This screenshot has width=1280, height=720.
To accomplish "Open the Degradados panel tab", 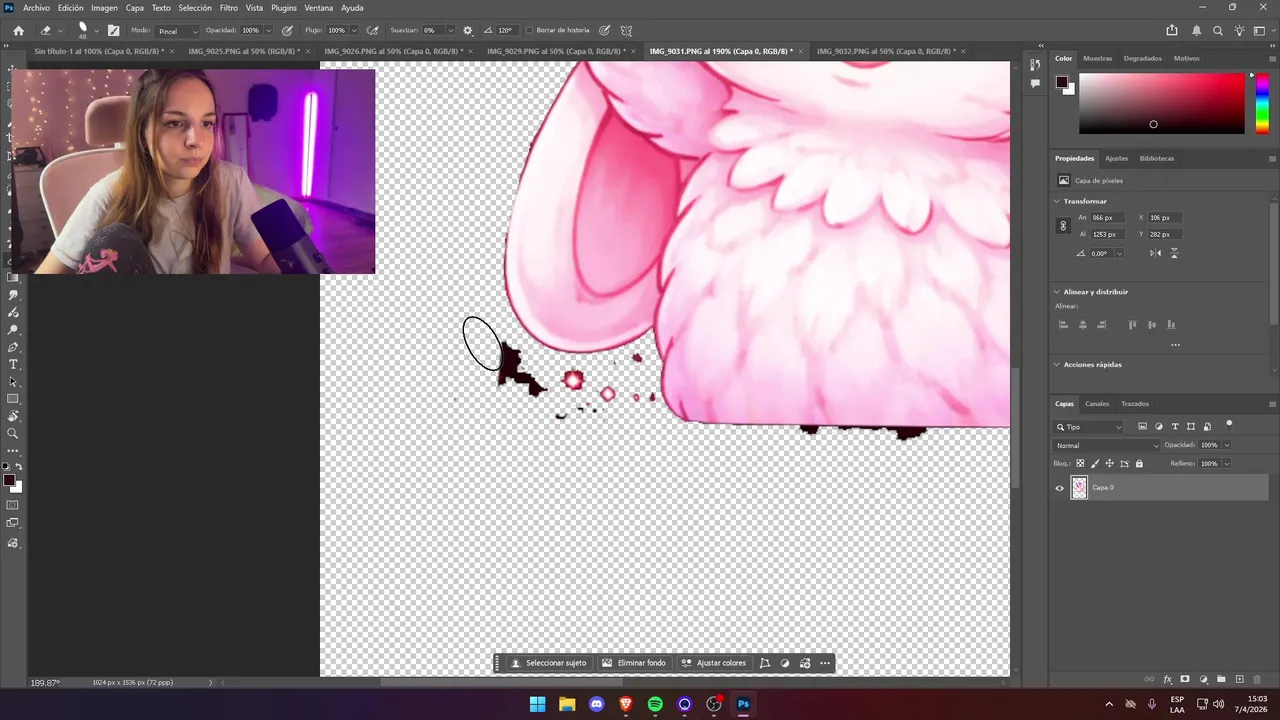I will point(1142,58).
